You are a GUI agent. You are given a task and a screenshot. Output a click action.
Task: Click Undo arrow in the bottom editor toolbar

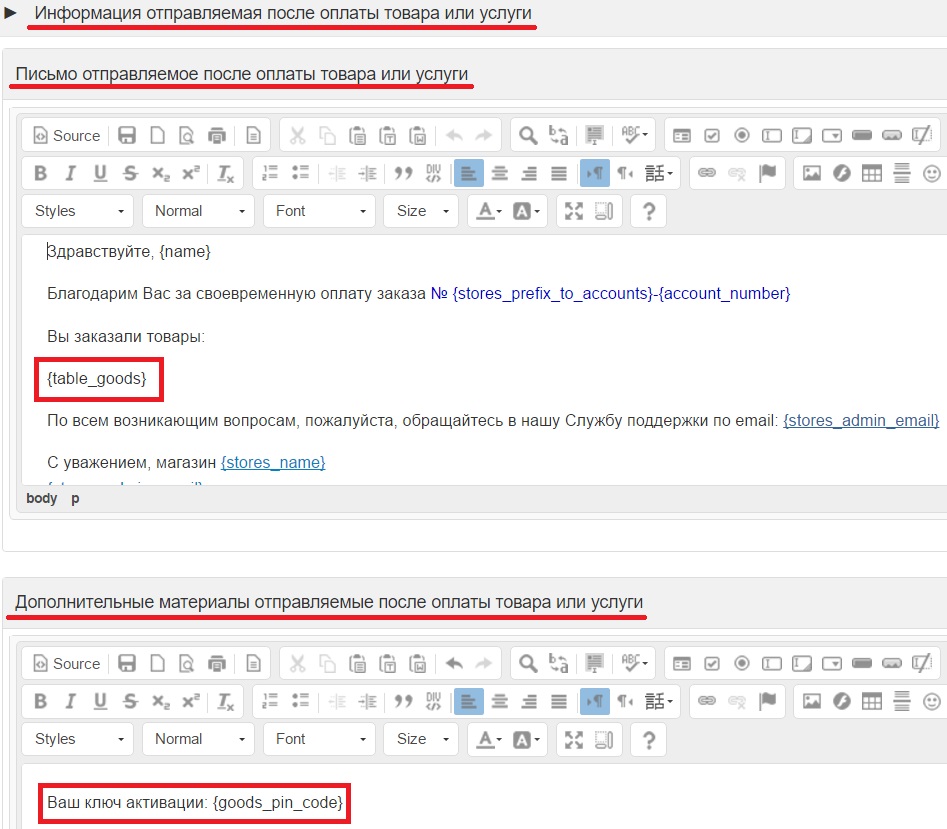pos(453,664)
